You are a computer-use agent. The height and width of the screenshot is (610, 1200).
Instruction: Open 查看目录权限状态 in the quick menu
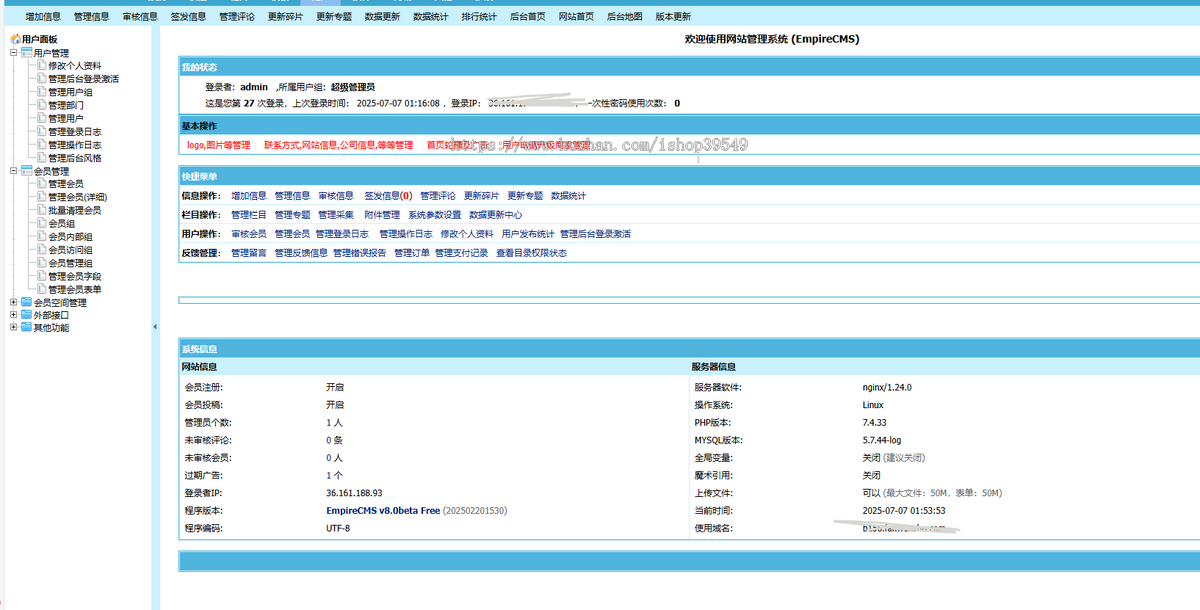[531, 253]
